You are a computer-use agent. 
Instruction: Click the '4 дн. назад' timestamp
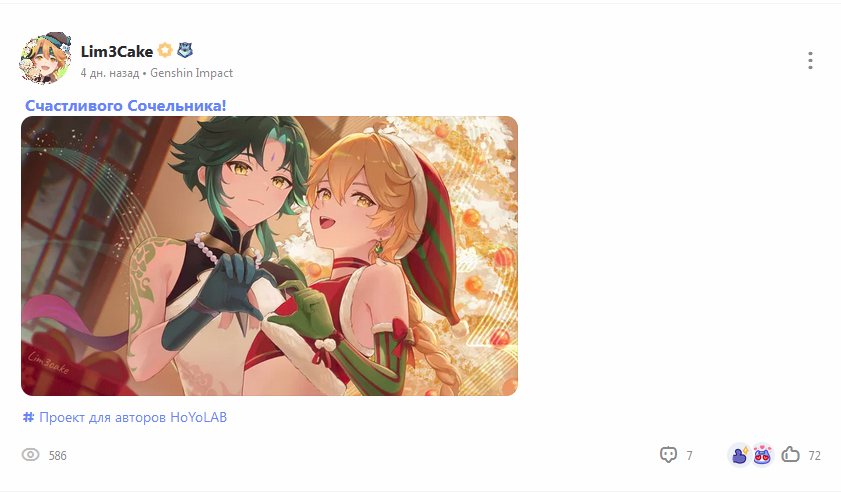(x=109, y=73)
